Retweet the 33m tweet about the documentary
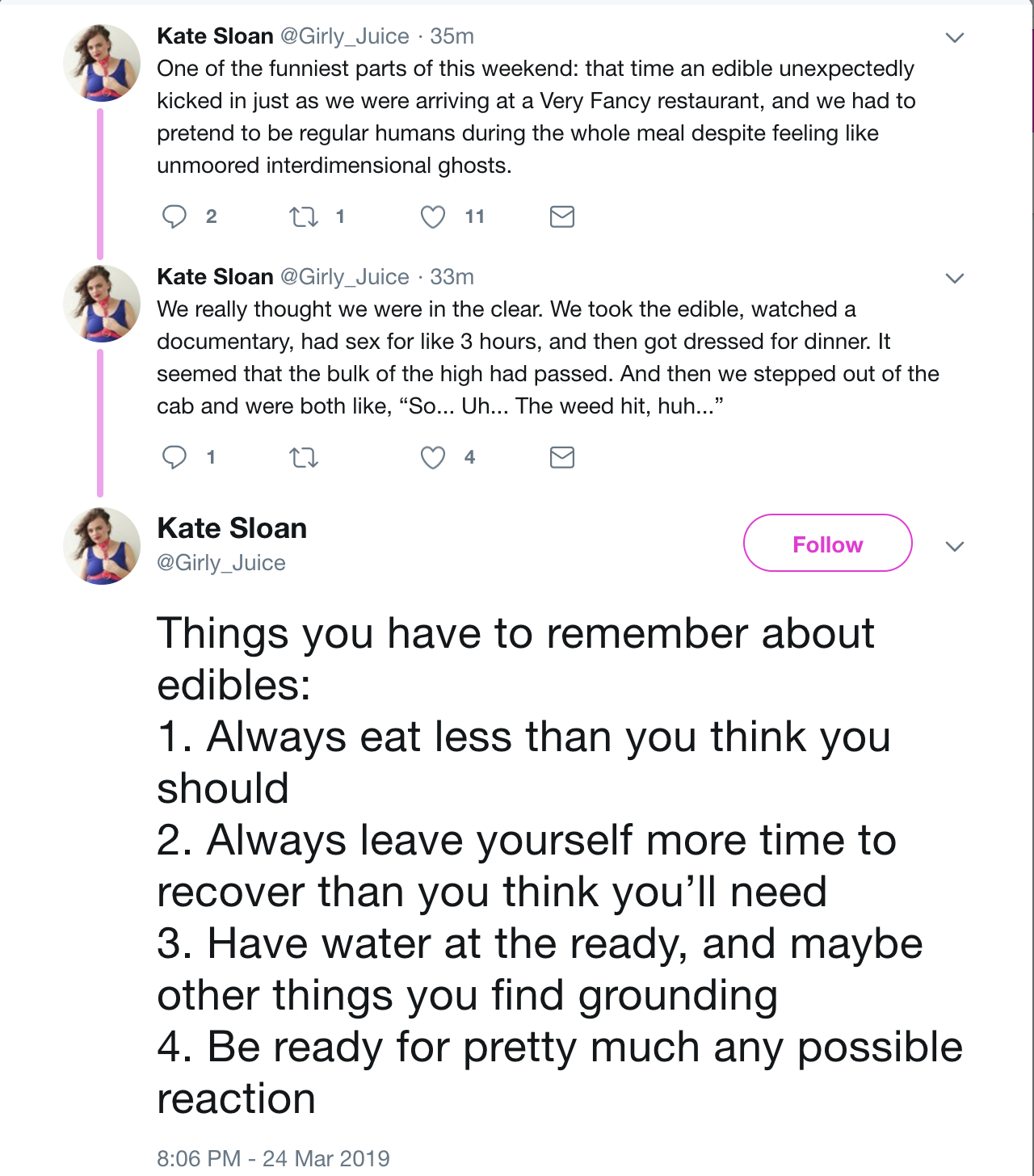 (304, 457)
